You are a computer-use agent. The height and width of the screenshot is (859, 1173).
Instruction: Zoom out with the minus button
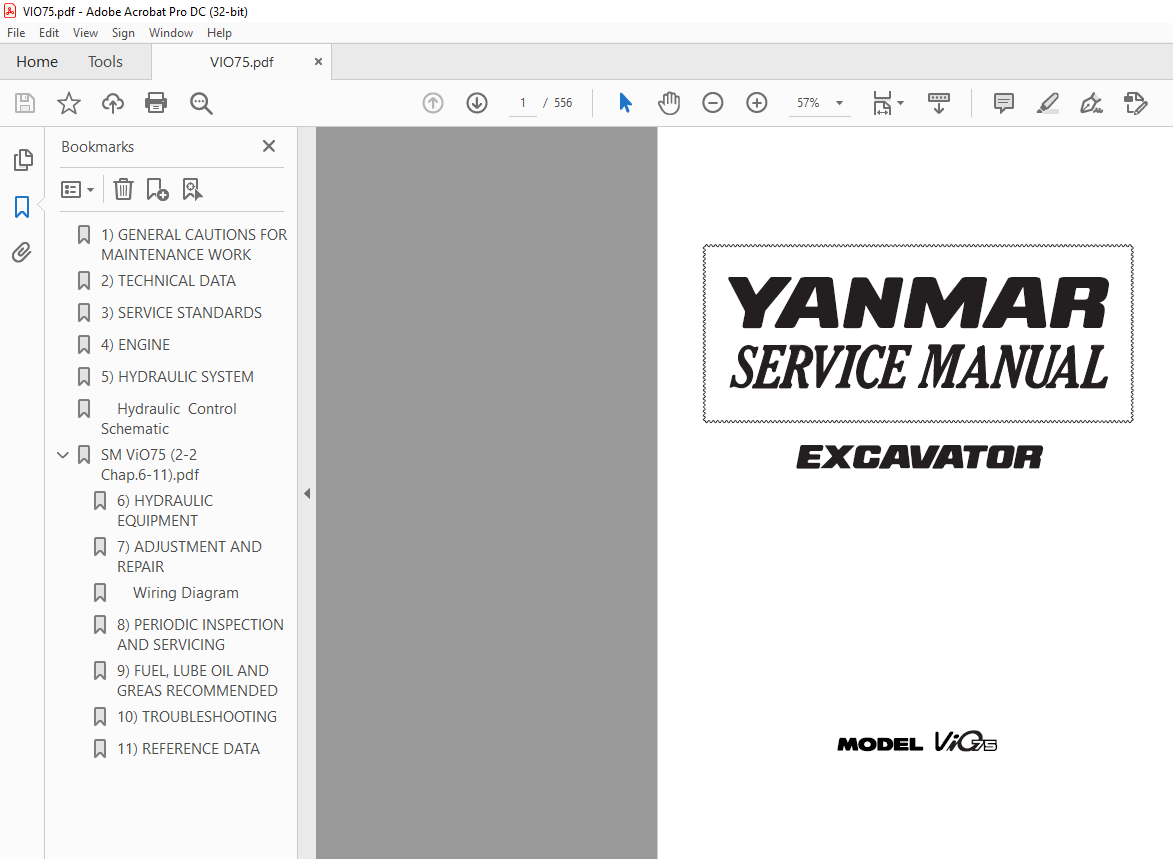pyautogui.click(x=713, y=103)
